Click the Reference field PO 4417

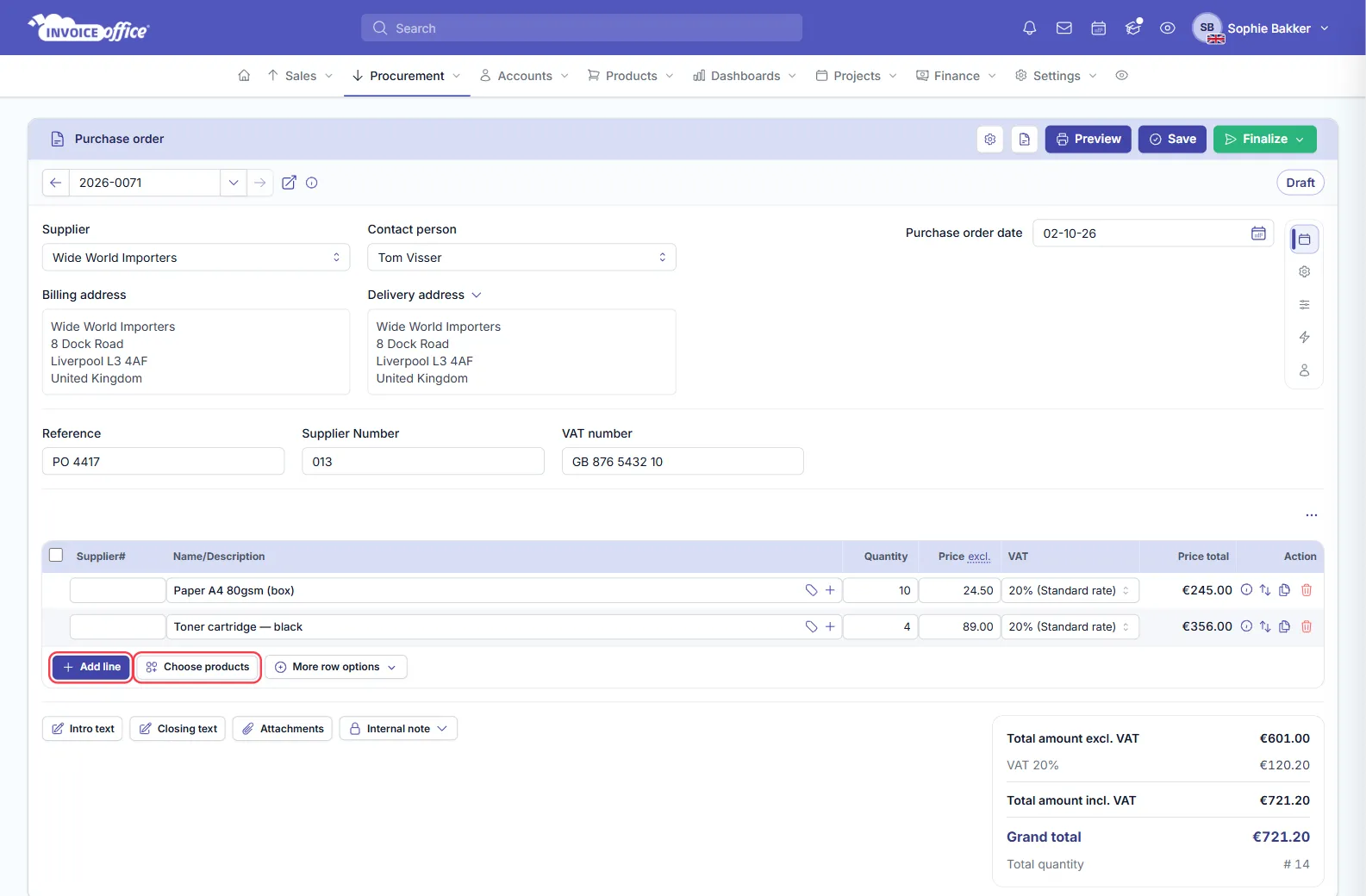[x=163, y=461]
